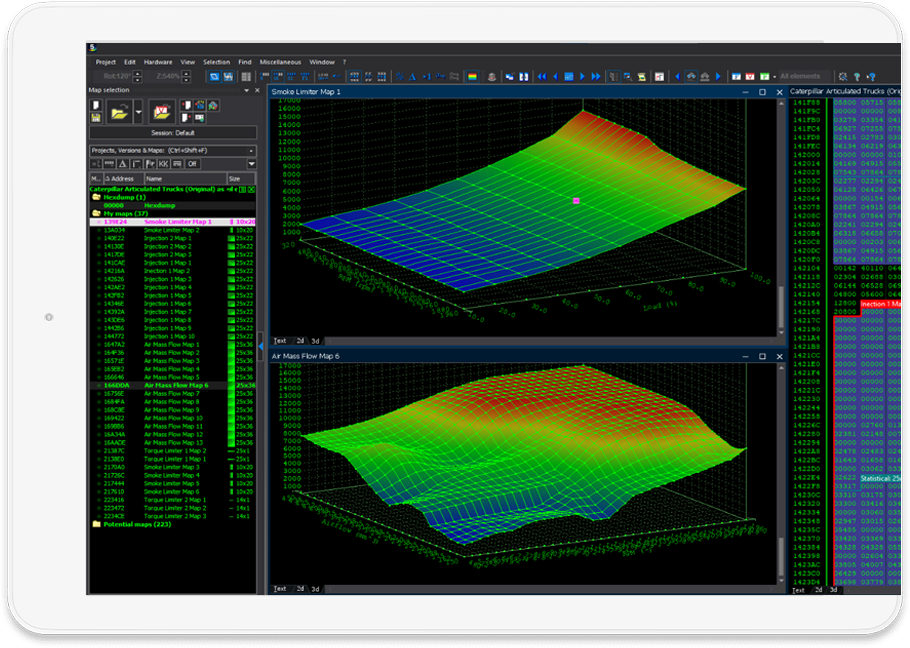Image resolution: width=910 pixels, height=648 pixels.
Task: Expand the Potential maps (223) folder
Action: tap(96, 524)
